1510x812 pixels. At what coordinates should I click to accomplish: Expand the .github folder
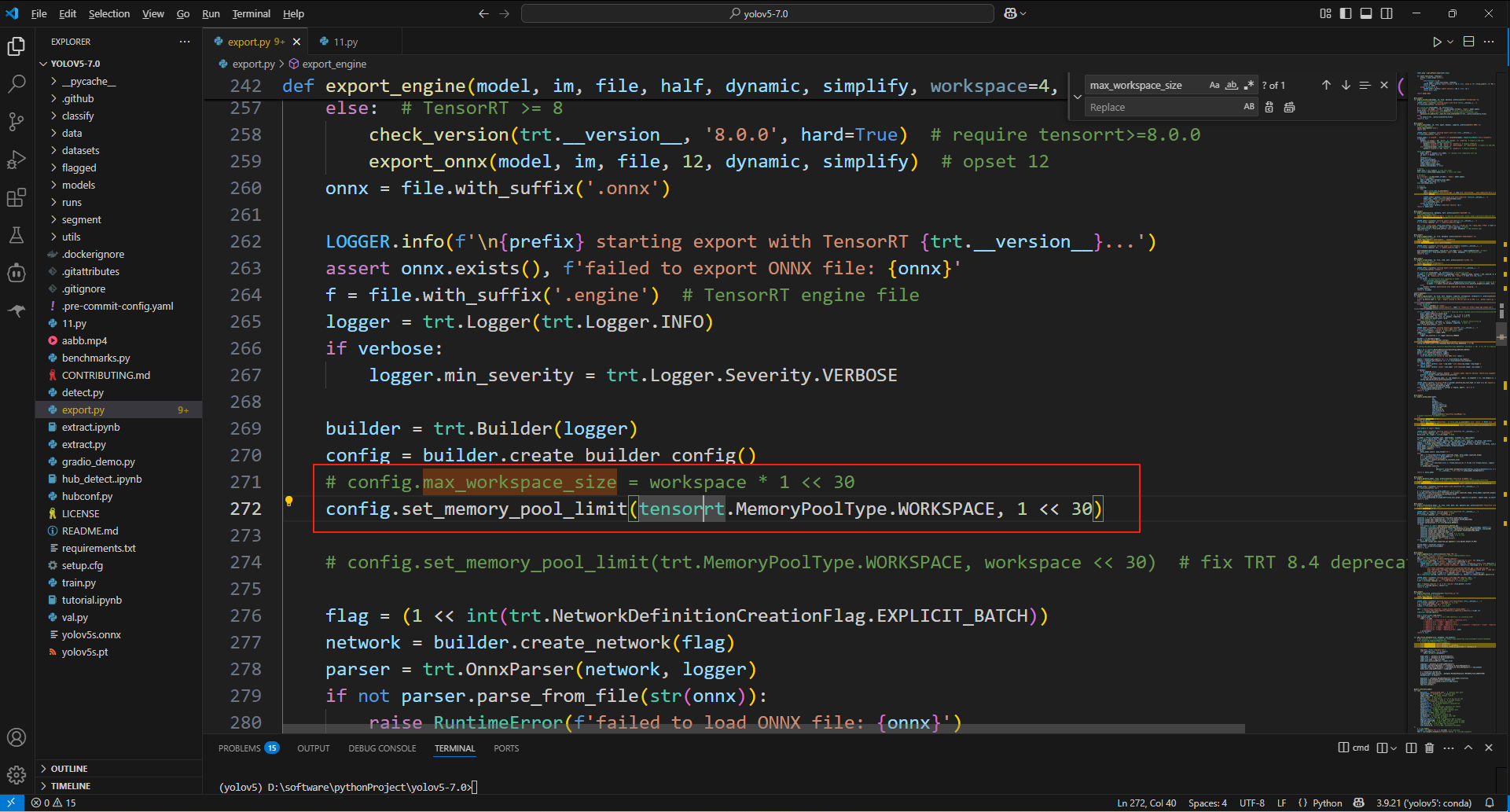click(77, 98)
